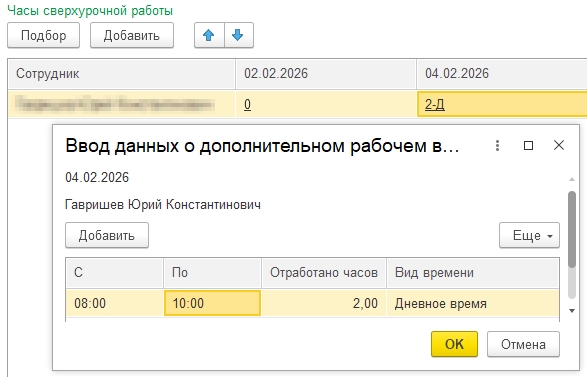Maximize the data entry dialog
This screenshot has height=377, width=587.
tap(528, 145)
